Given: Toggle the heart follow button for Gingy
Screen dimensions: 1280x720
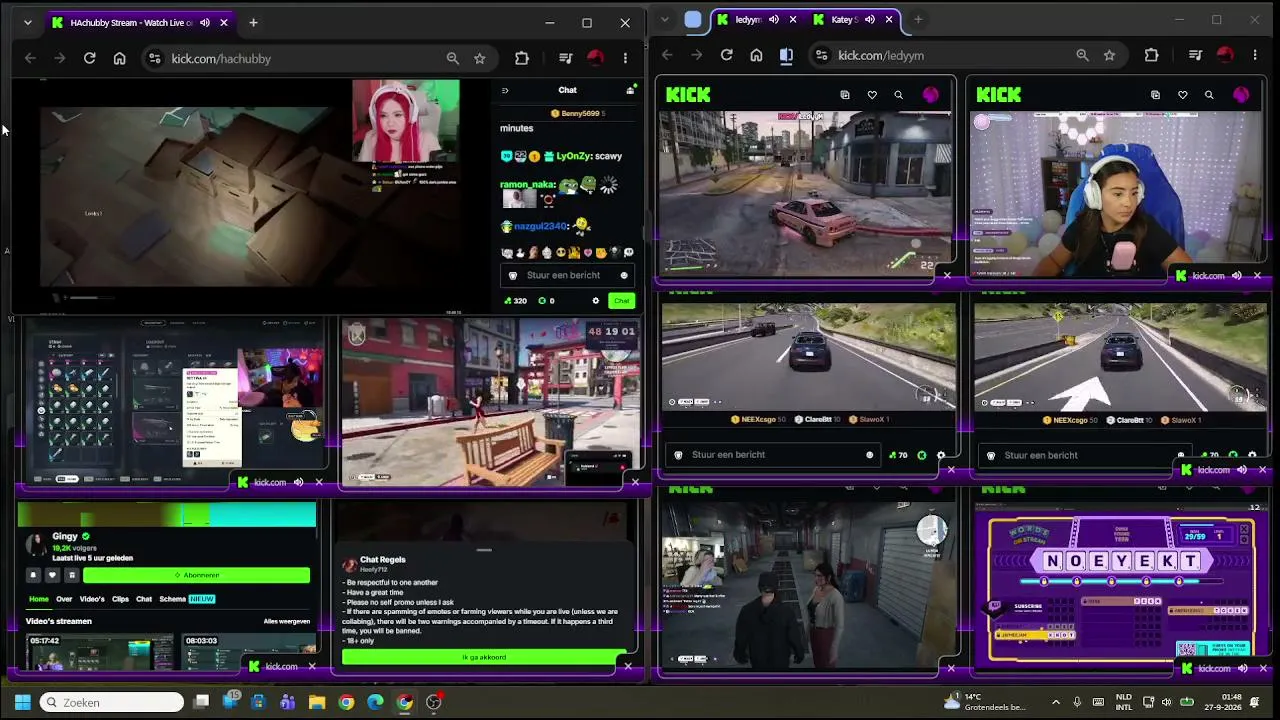Looking at the screenshot, I should 52,575.
